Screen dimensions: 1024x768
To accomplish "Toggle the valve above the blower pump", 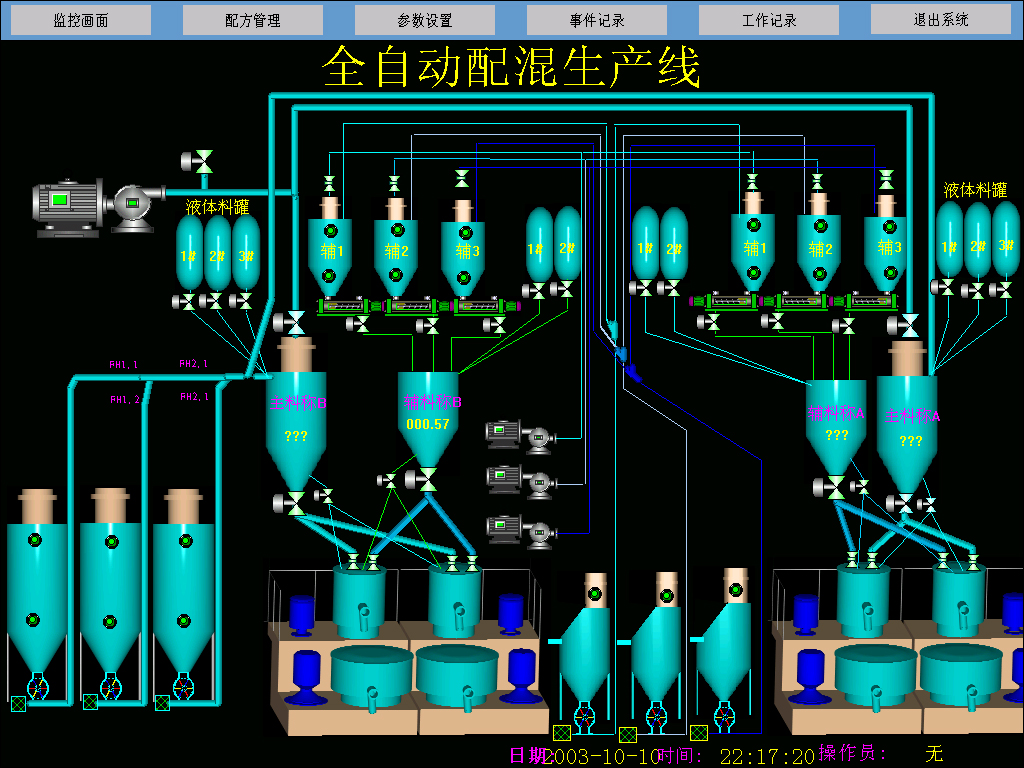I will (203, 161).
